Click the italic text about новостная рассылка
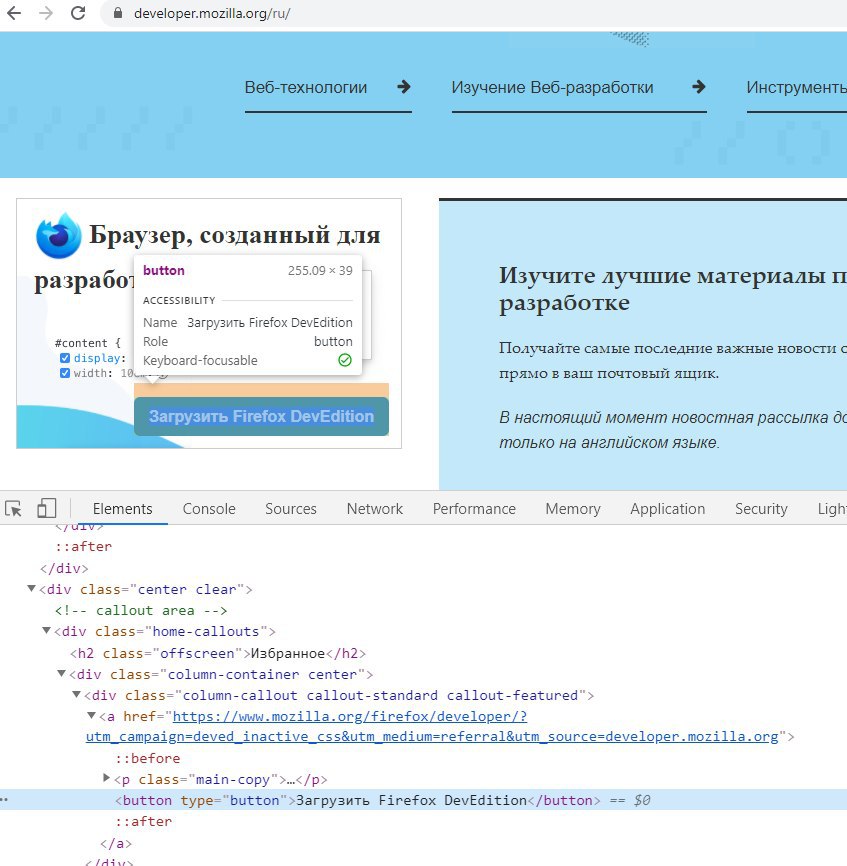Screen dimensions: 847x866 tap(673, 430)
